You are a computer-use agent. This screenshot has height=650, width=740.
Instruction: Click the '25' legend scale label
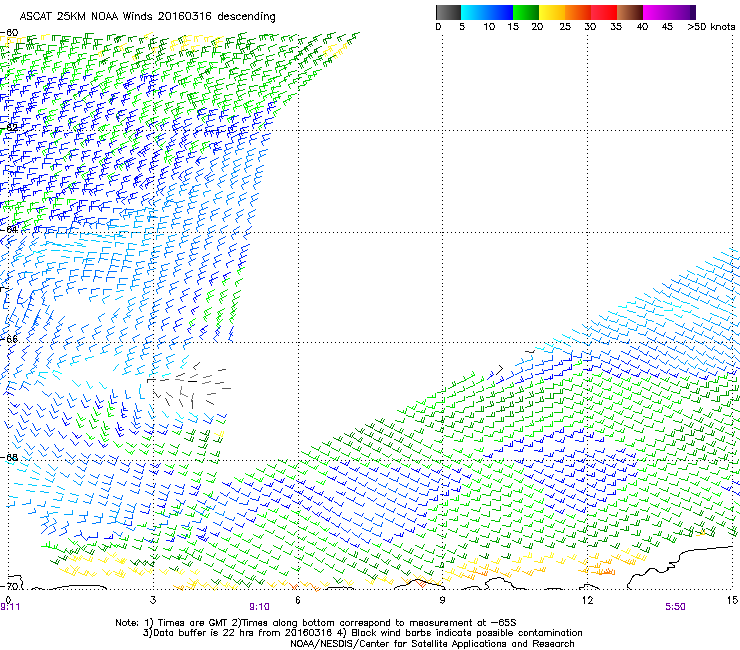coord(565,27)
